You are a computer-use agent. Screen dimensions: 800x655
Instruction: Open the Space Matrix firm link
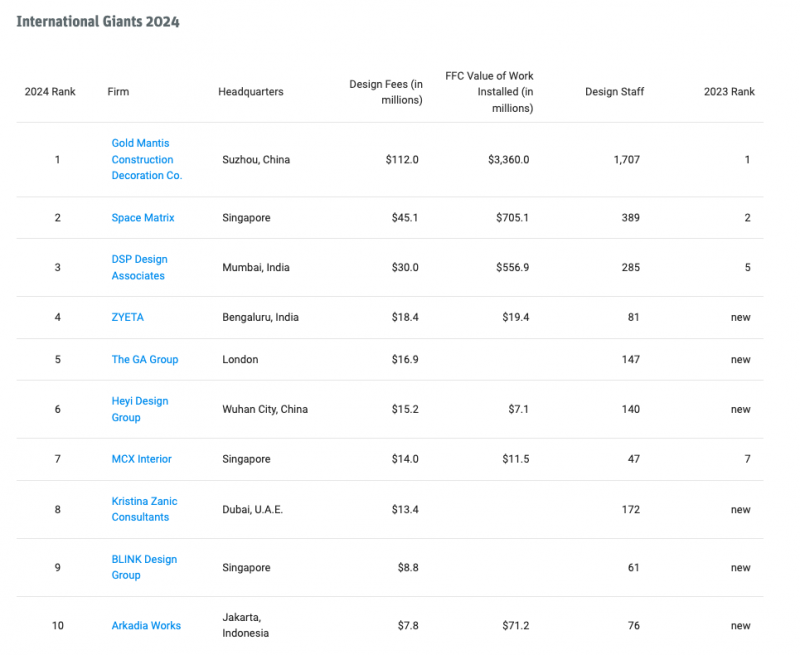click(143, 218)
